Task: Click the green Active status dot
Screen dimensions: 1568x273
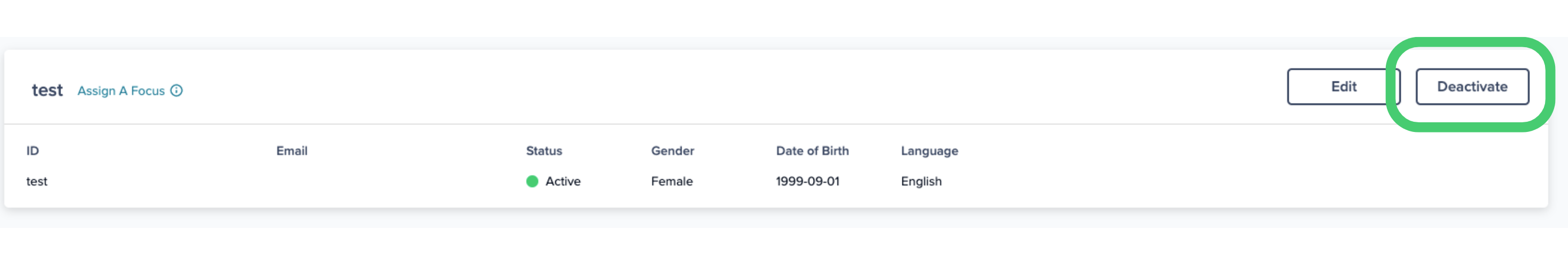Action: pos(532,182)
